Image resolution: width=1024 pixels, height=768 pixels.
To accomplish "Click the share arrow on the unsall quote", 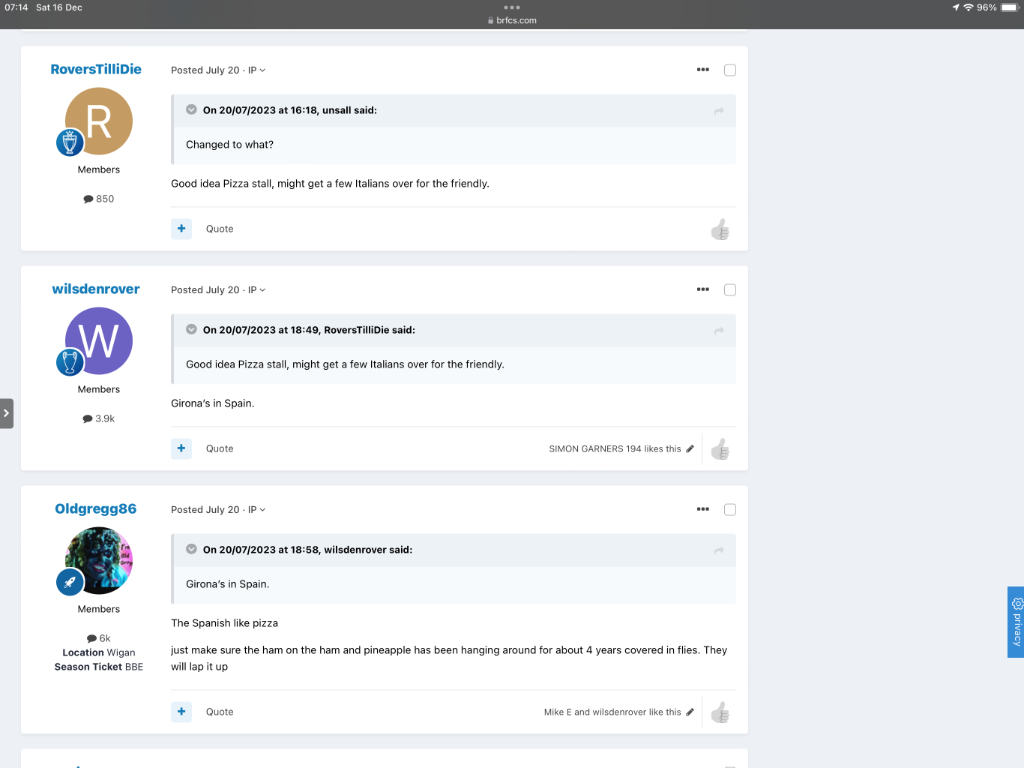I will point(718,111).
